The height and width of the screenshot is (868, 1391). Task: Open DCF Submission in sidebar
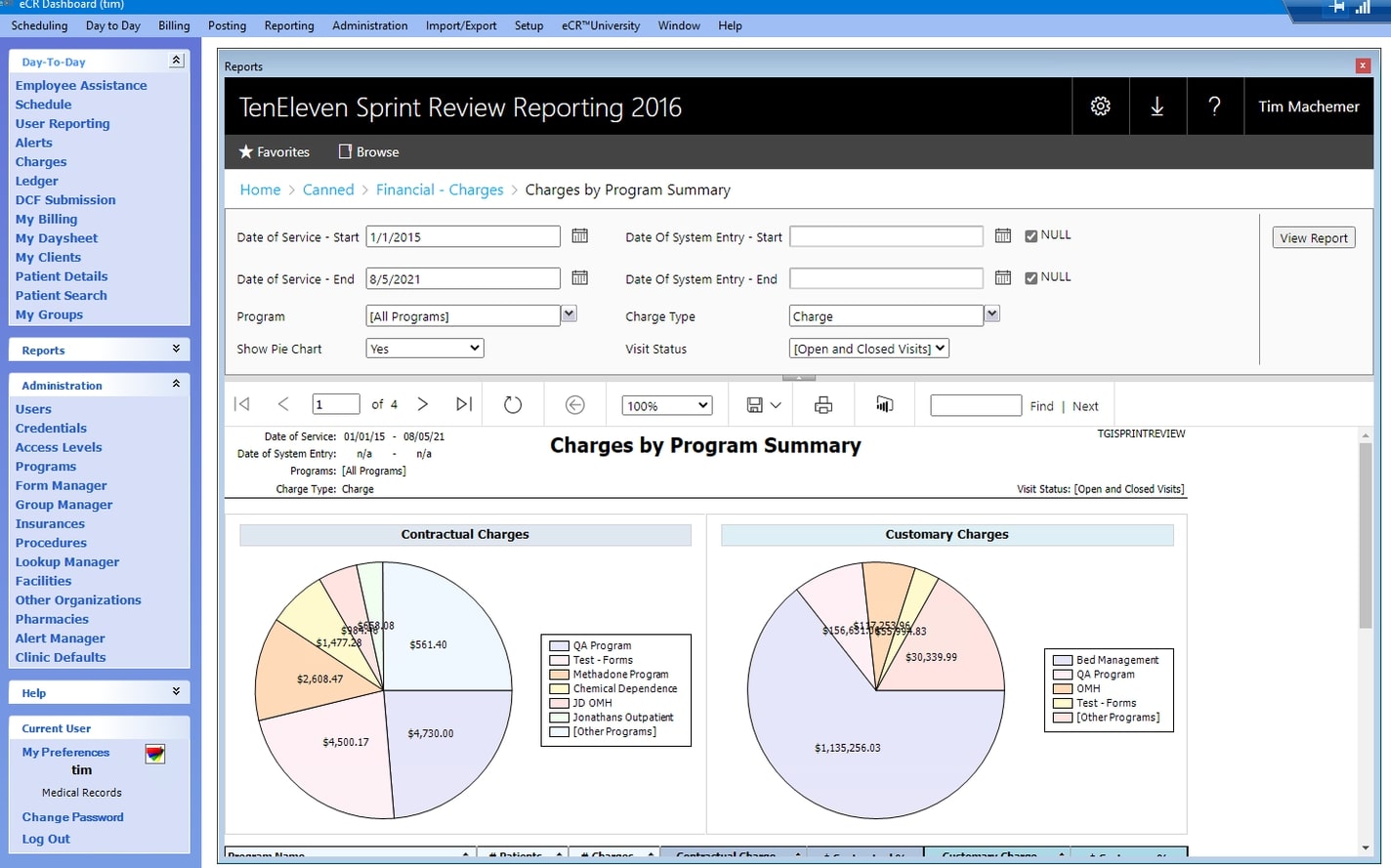65,199
